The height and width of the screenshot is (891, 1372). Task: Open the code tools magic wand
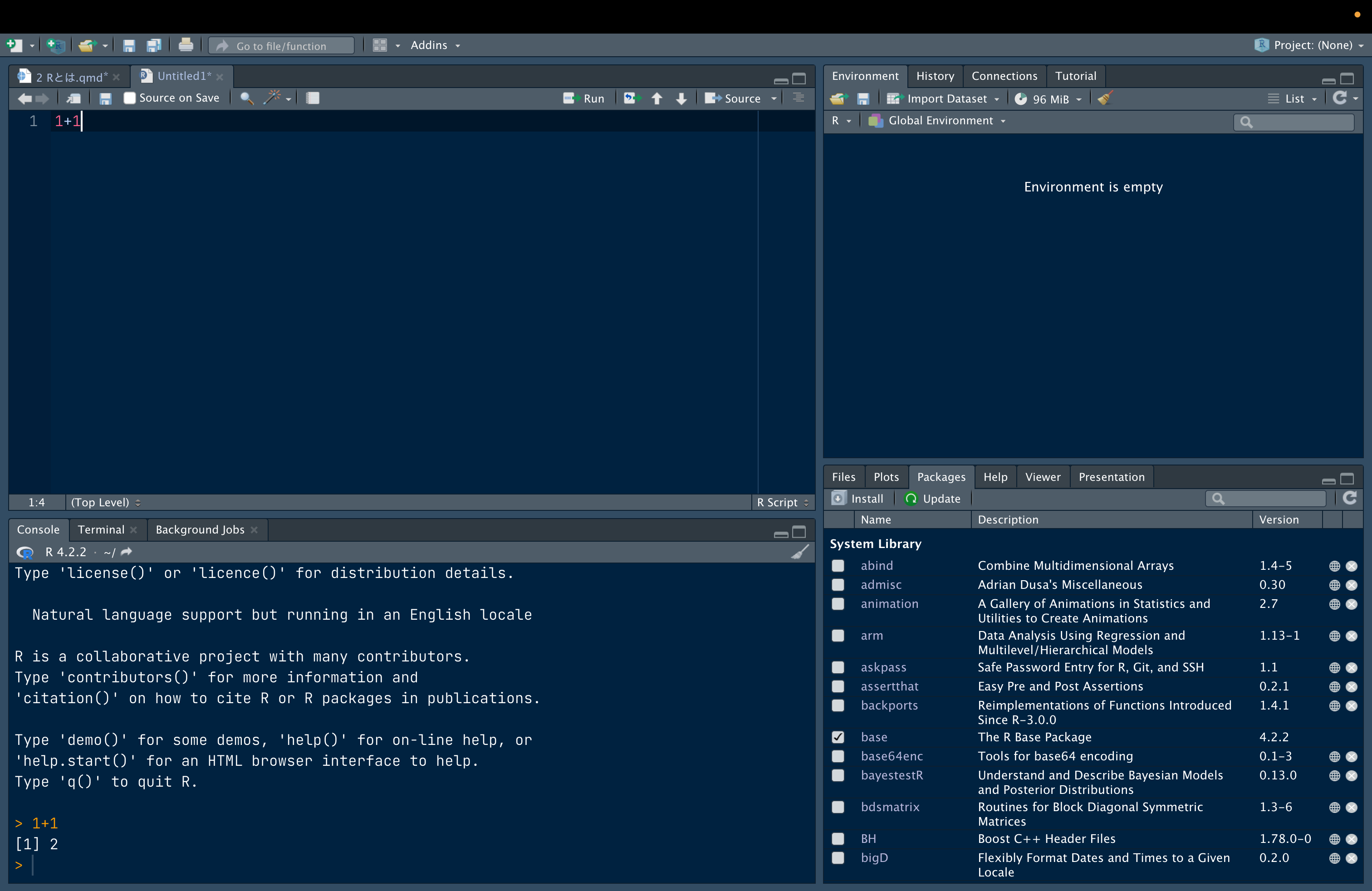tap(273, 98)
